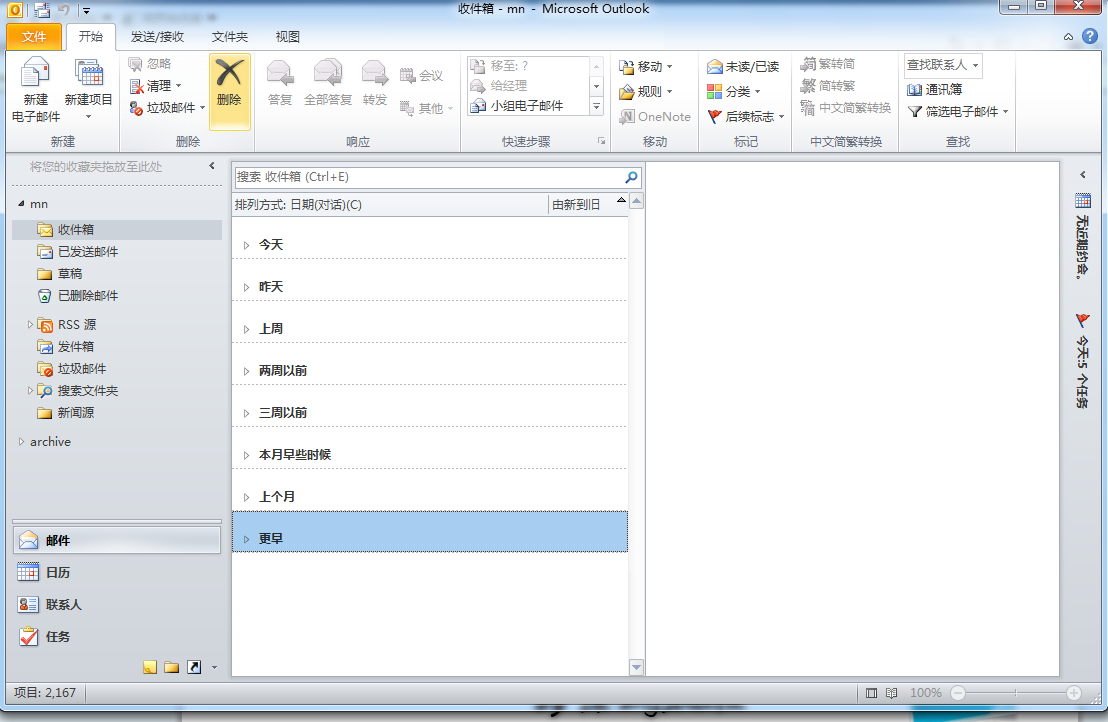The image size is (1108, 722).
Task: Open the 垃圾邮件 dropdown in ribbon
Action: pyautogui.click(x=167, y=107)
